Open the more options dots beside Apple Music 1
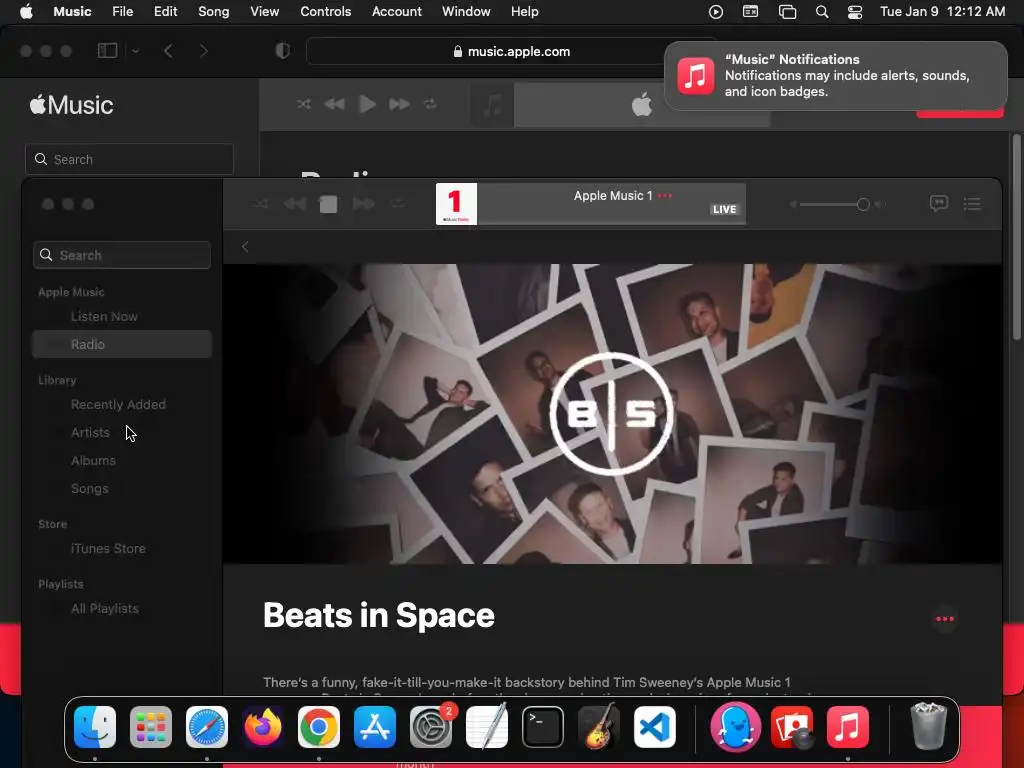The width and height of the screenshot is (1024, 768). (x=665, y=196)
